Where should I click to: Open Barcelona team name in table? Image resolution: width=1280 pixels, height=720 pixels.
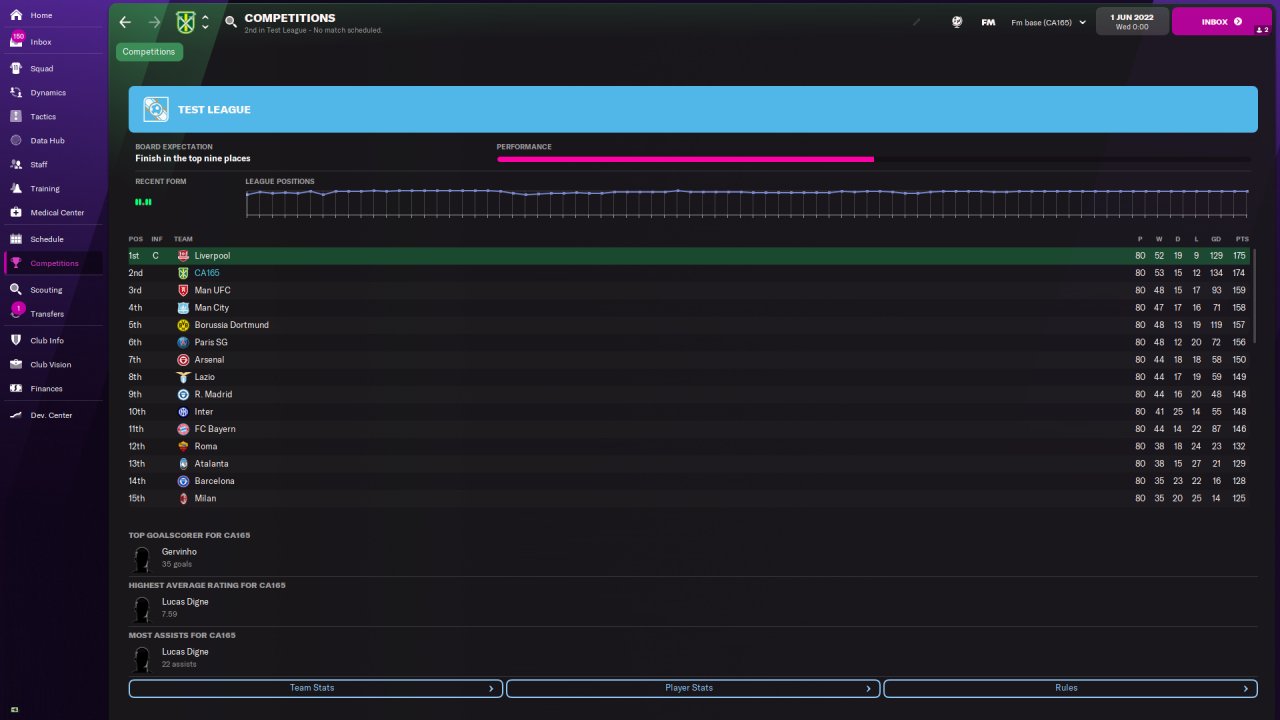click(215, 481)
